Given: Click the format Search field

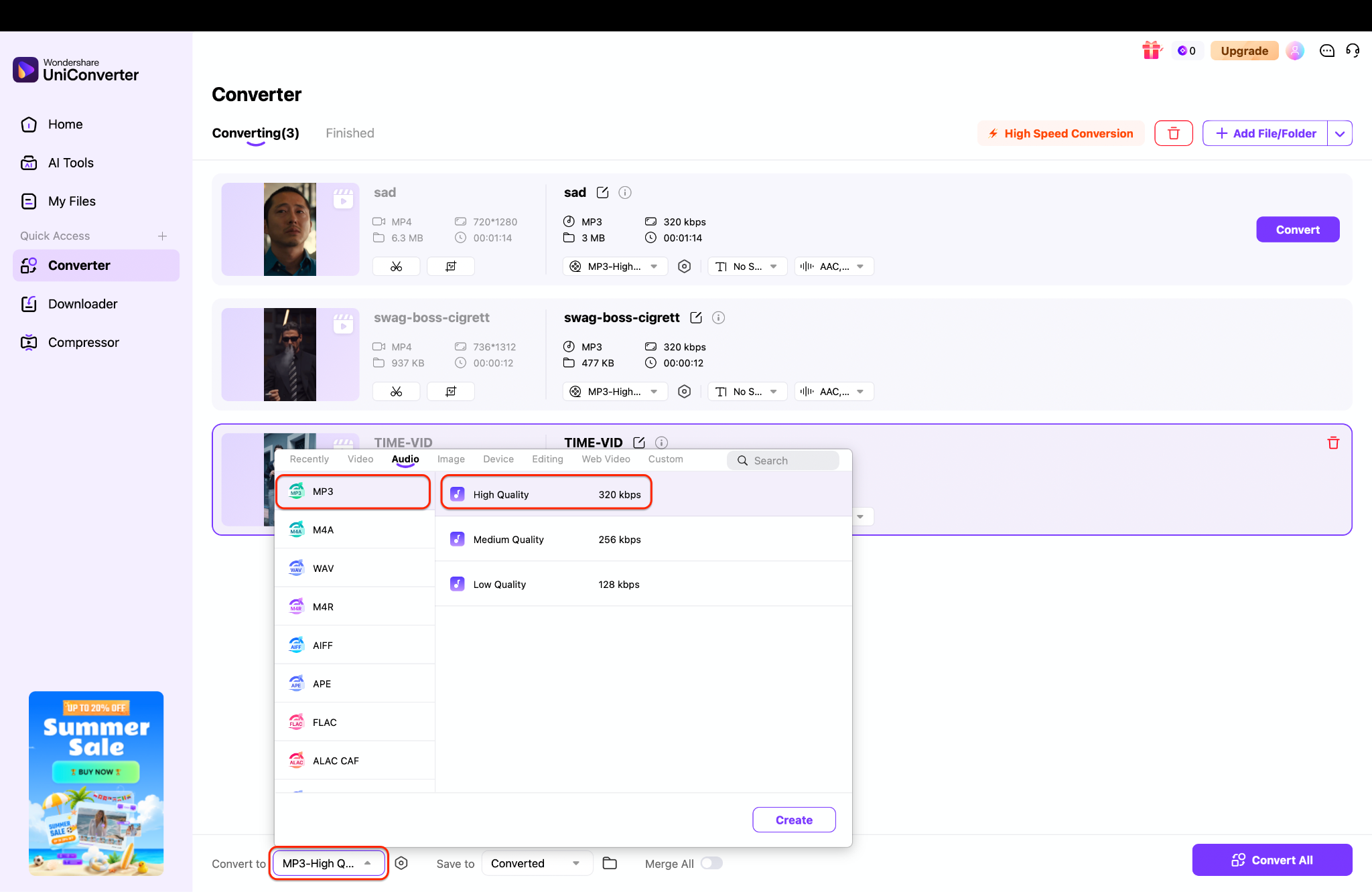Looking at the screenshot, I should click(x=783, y=460).
